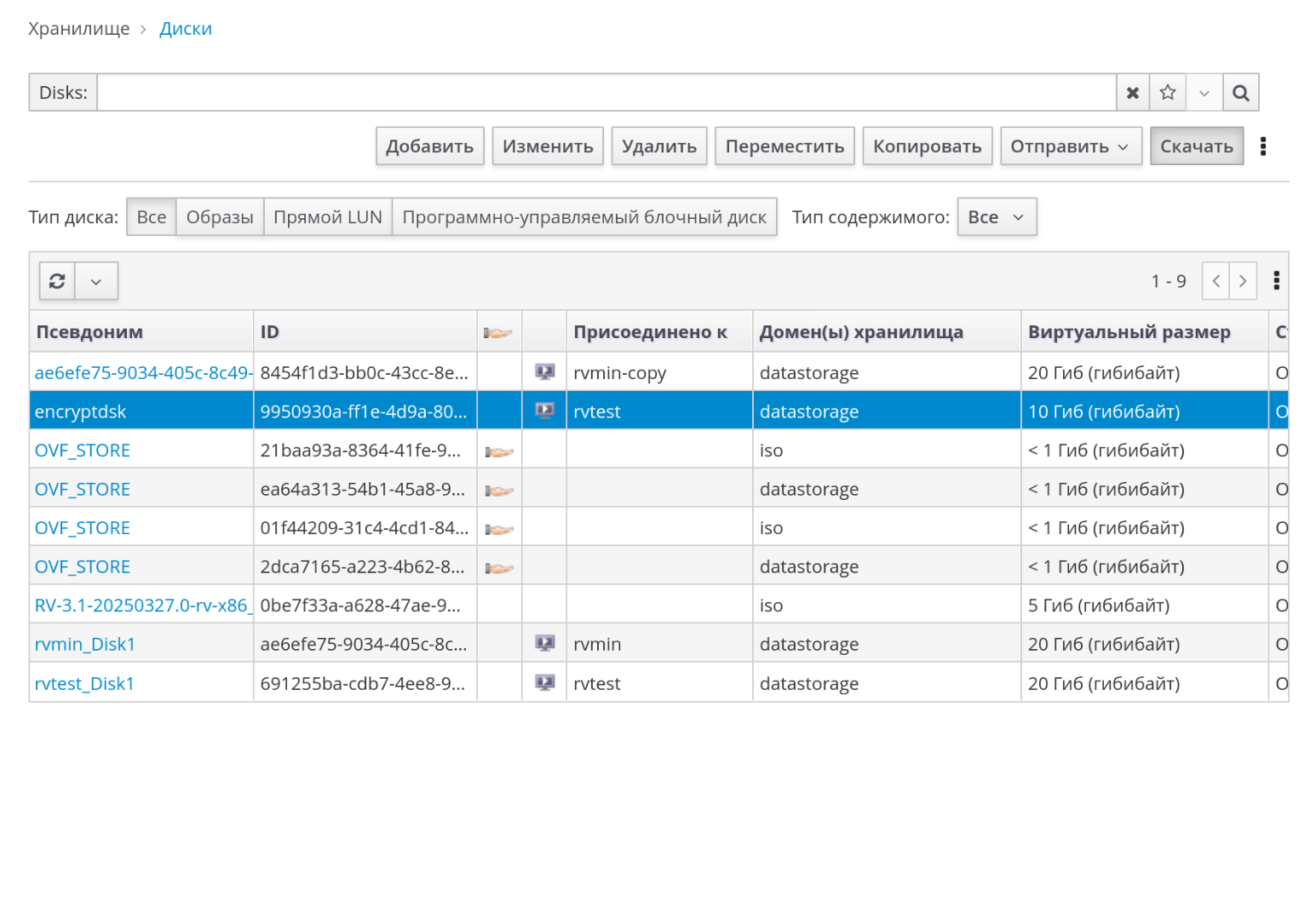1316x913 pixels.
Task: Select Прямой LUN disk type filter
Action: (x=327, y=217)
